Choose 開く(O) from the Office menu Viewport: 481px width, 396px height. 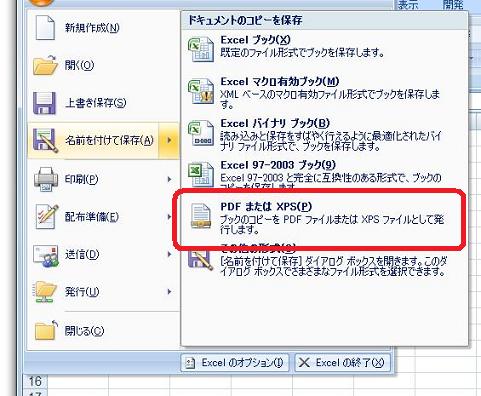(x=103, y=65)
